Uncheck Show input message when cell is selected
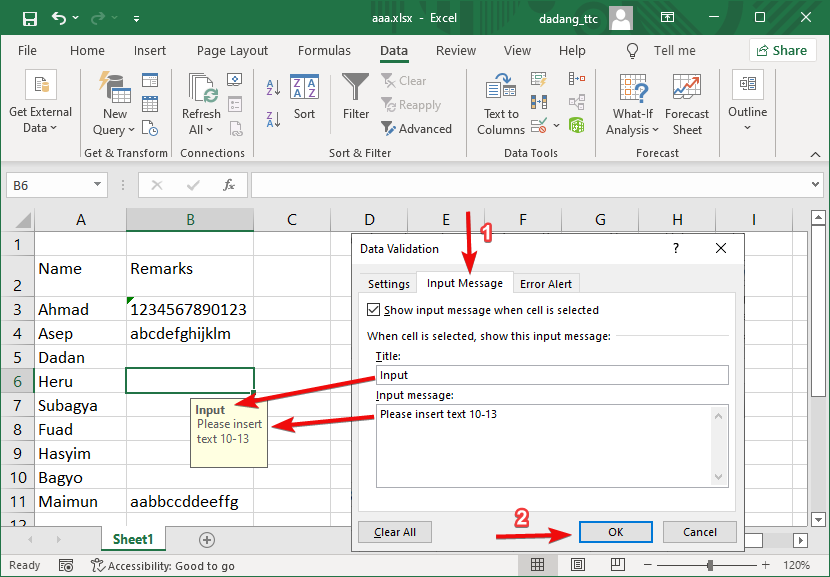Viewport: 830px width, 577px height. click(x=373, y=309)
